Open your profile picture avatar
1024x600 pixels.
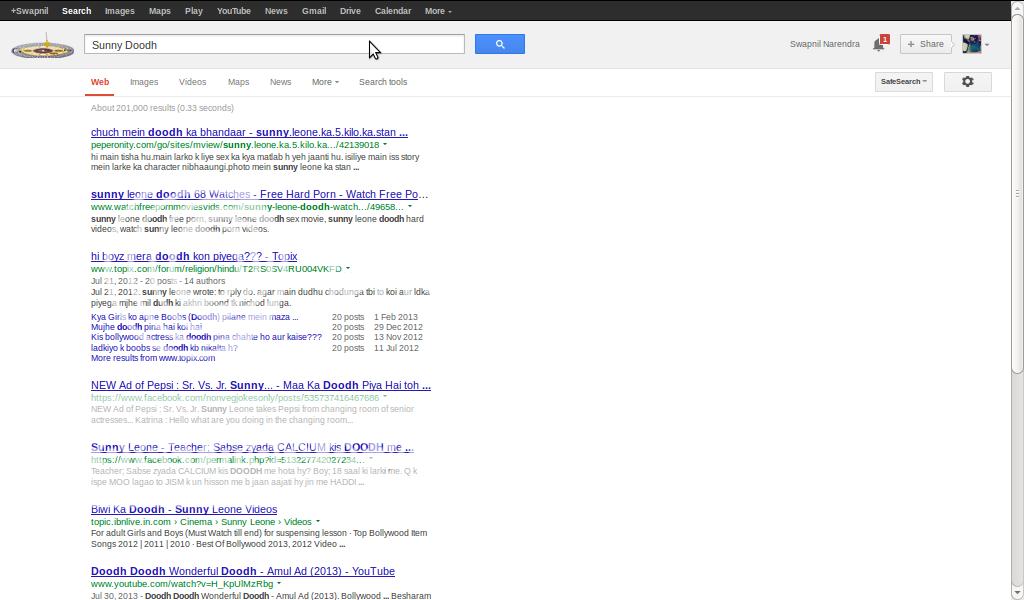(x=971, y=43)
